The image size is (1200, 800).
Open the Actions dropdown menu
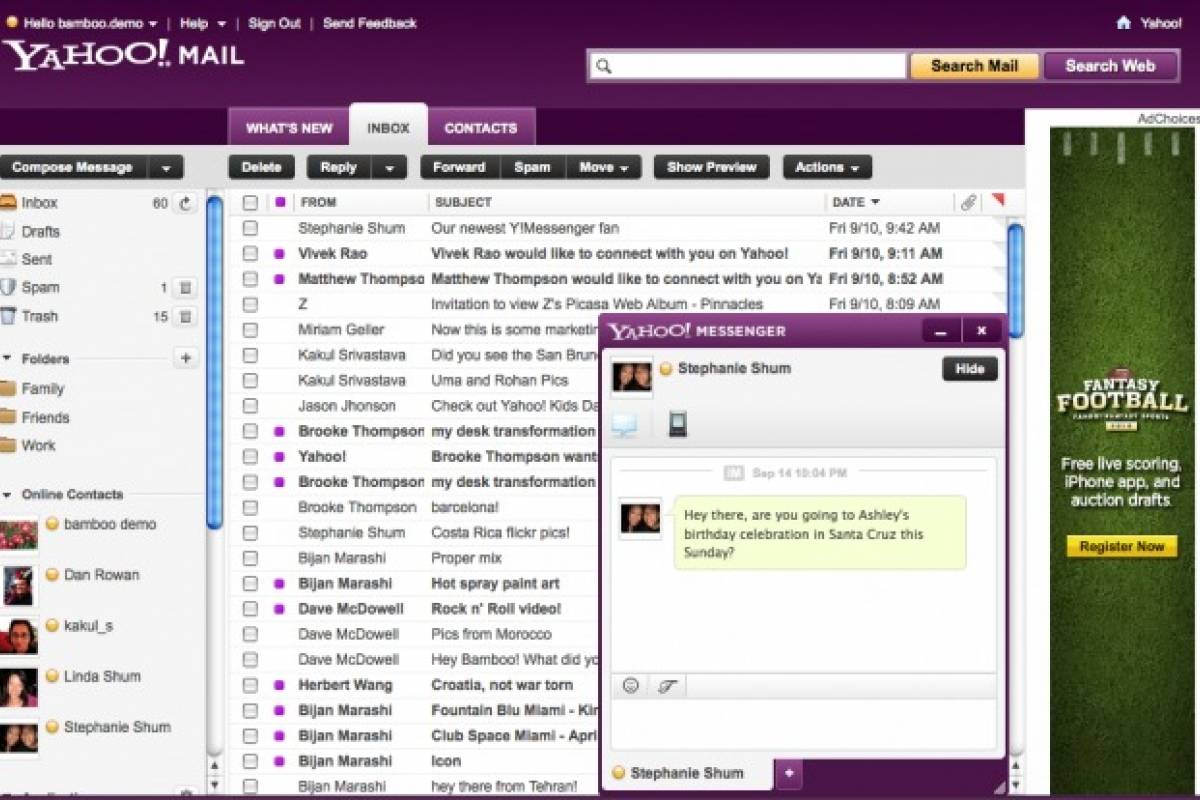tap(827, 168)
